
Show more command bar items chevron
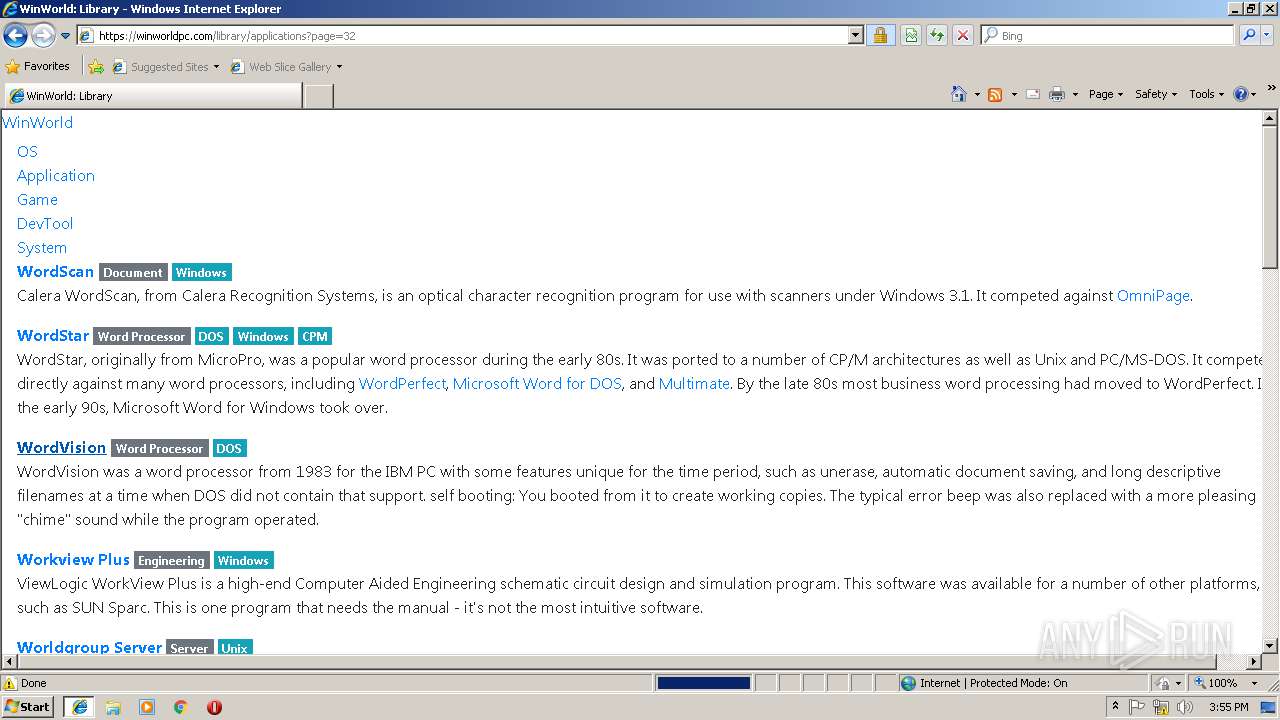(1271, 89)
